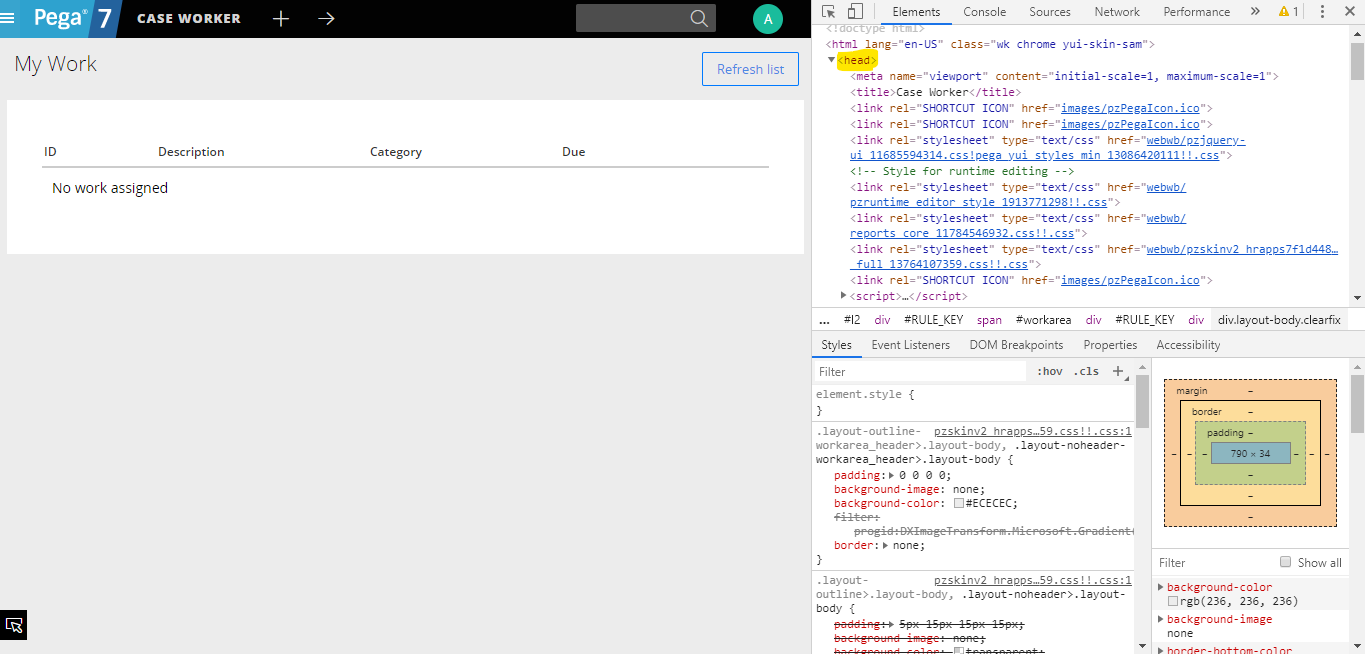Expand the background-color computed property

tap(1161, 587)
